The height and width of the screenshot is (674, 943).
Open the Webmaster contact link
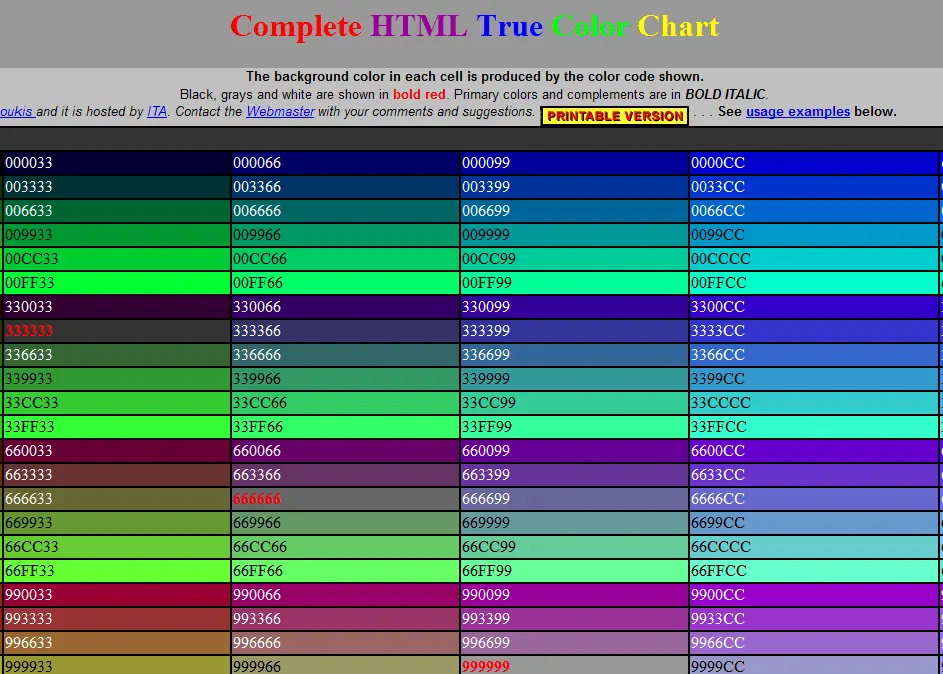tap(280, 112)
